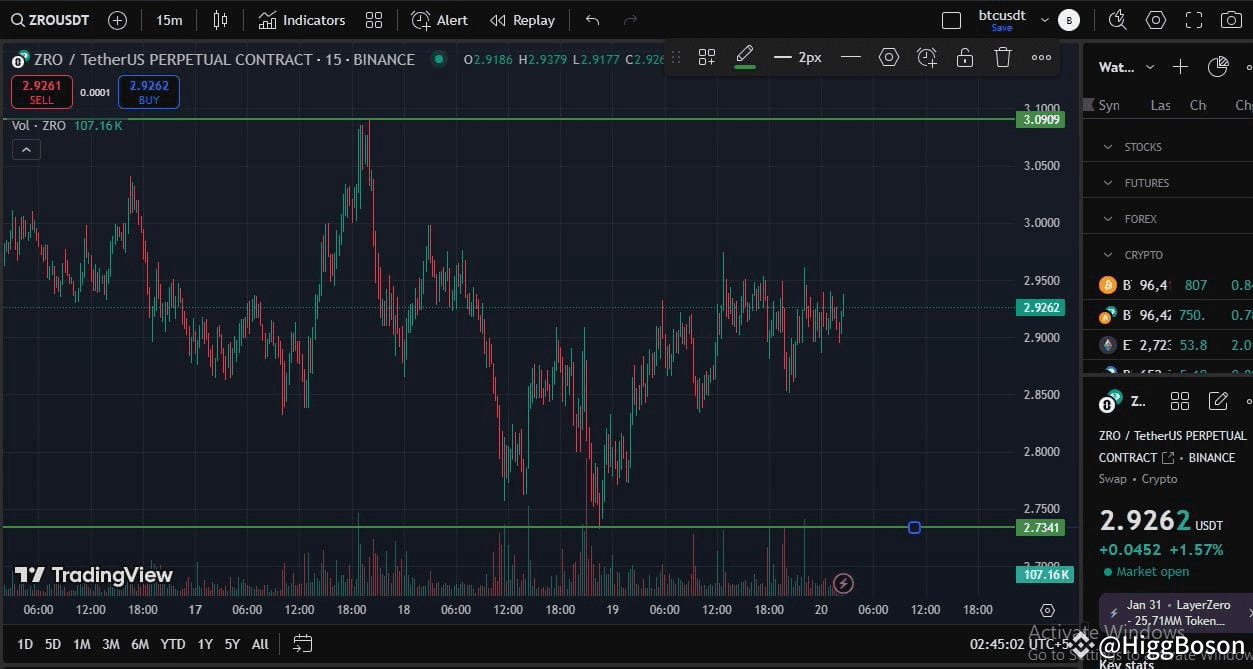Open the 15m interval dropdown
The height and width of the screenshot is (669, 1253).
coord(168,20)
